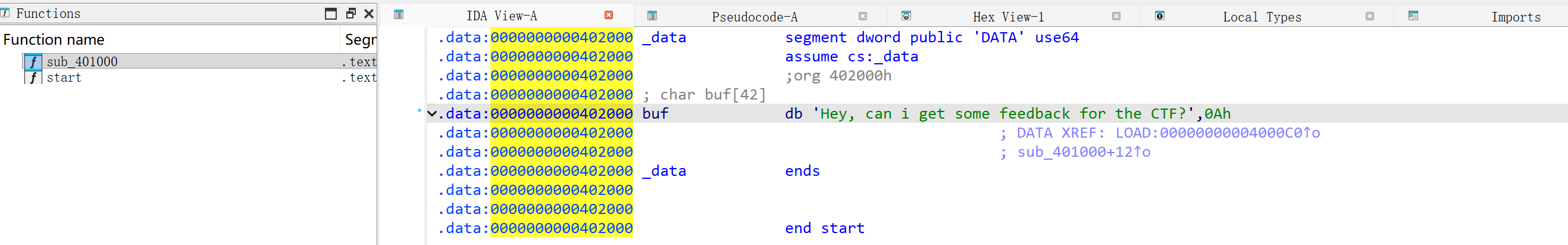
Task: Close the Pseudocode-A tab
Action: click(x=862, y=16)
